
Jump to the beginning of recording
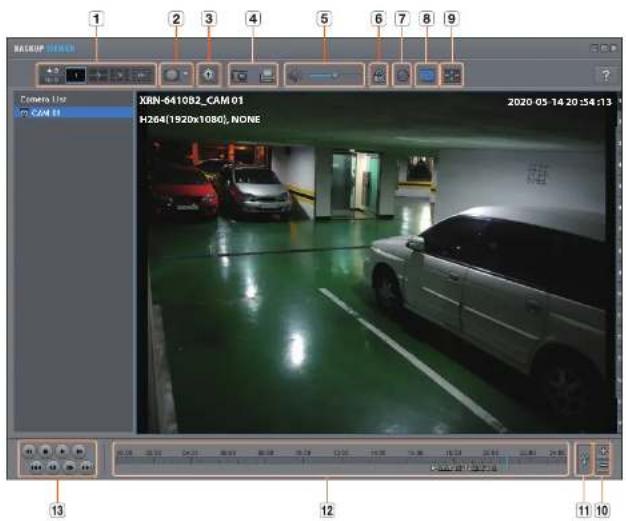tap(36, 467)
